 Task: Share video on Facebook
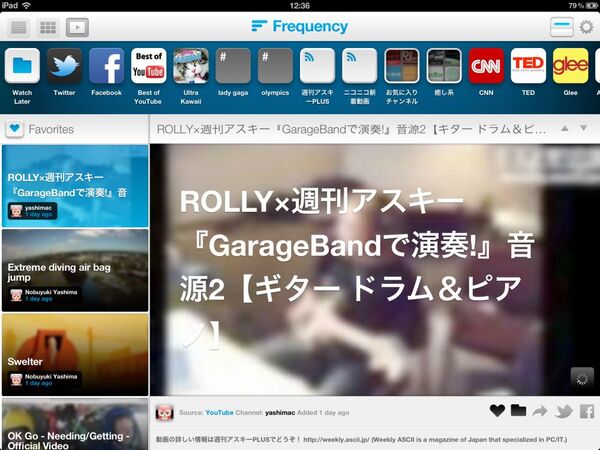(587, 411)
